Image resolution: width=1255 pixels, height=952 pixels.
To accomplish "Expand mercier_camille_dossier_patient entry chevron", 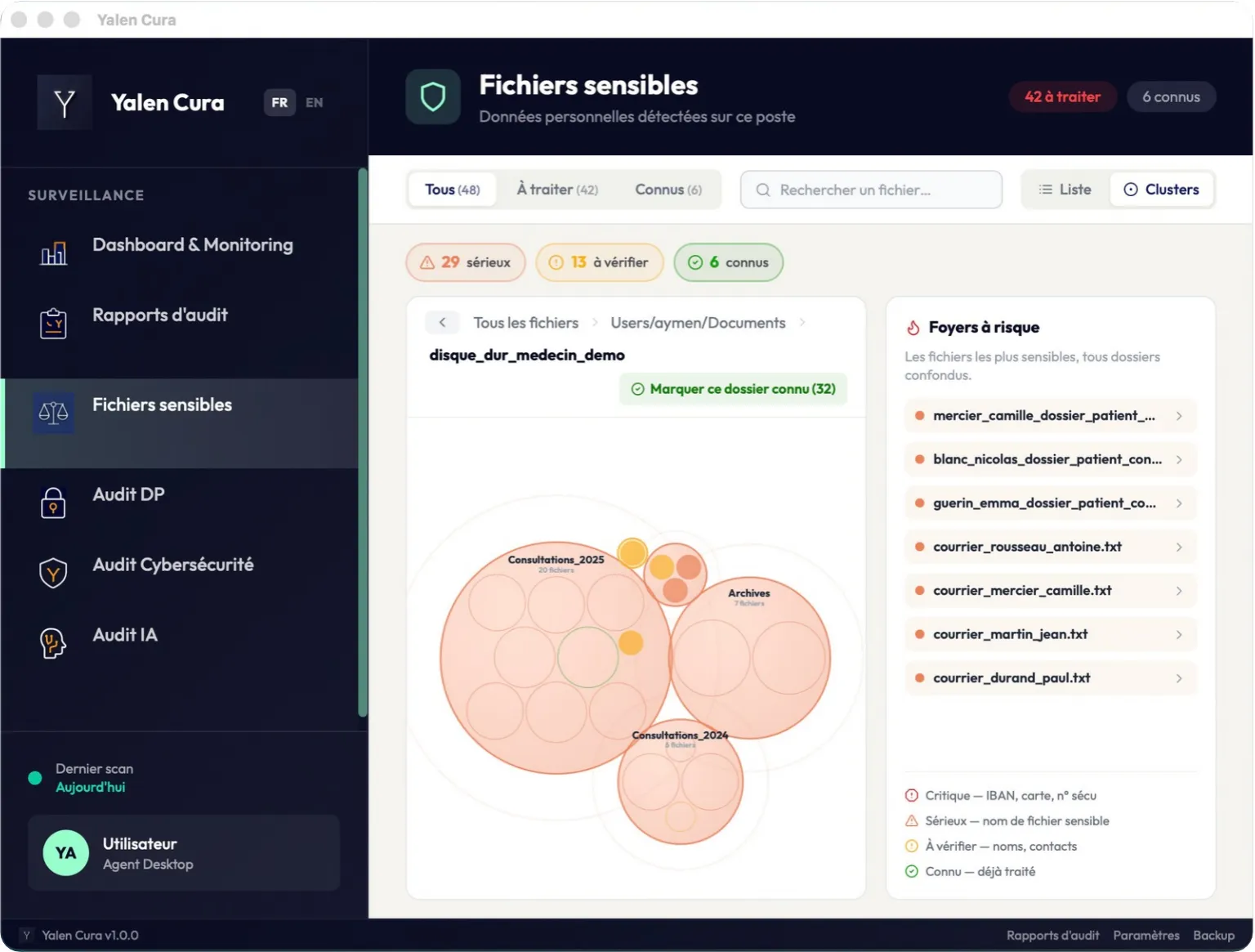I will 1179,416.
